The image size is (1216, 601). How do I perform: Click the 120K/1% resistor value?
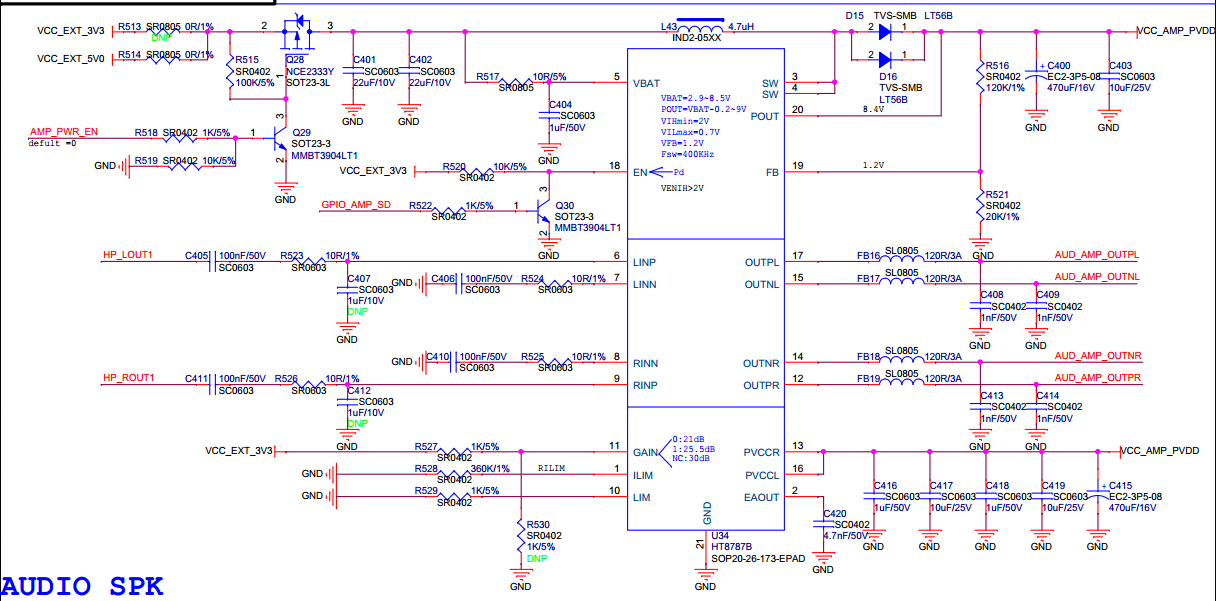(x=1004, y=87)
